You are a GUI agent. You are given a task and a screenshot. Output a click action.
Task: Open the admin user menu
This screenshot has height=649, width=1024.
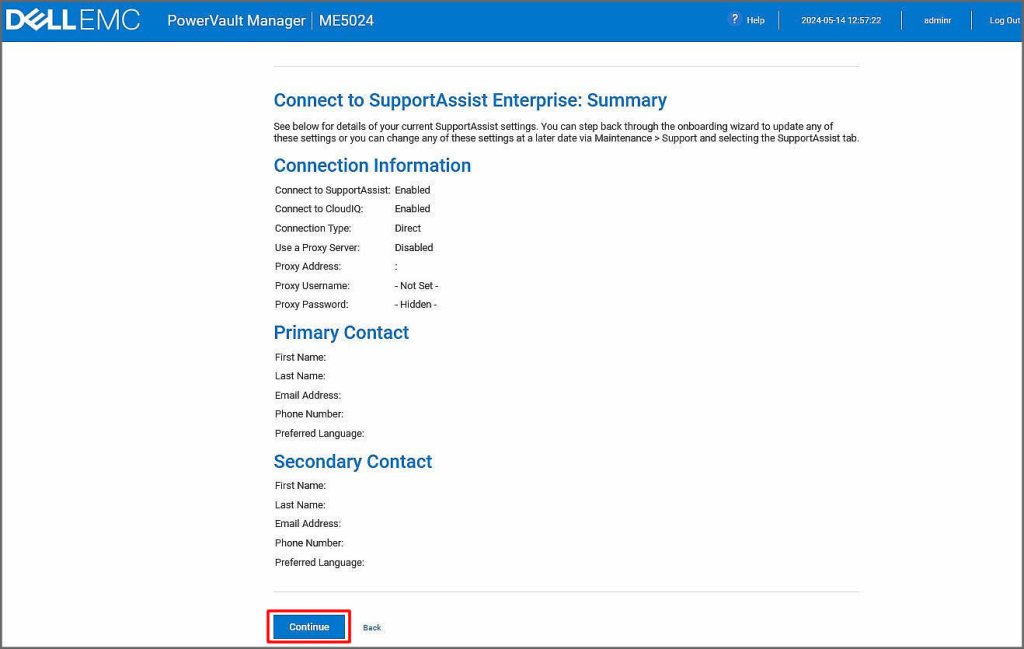937,20
